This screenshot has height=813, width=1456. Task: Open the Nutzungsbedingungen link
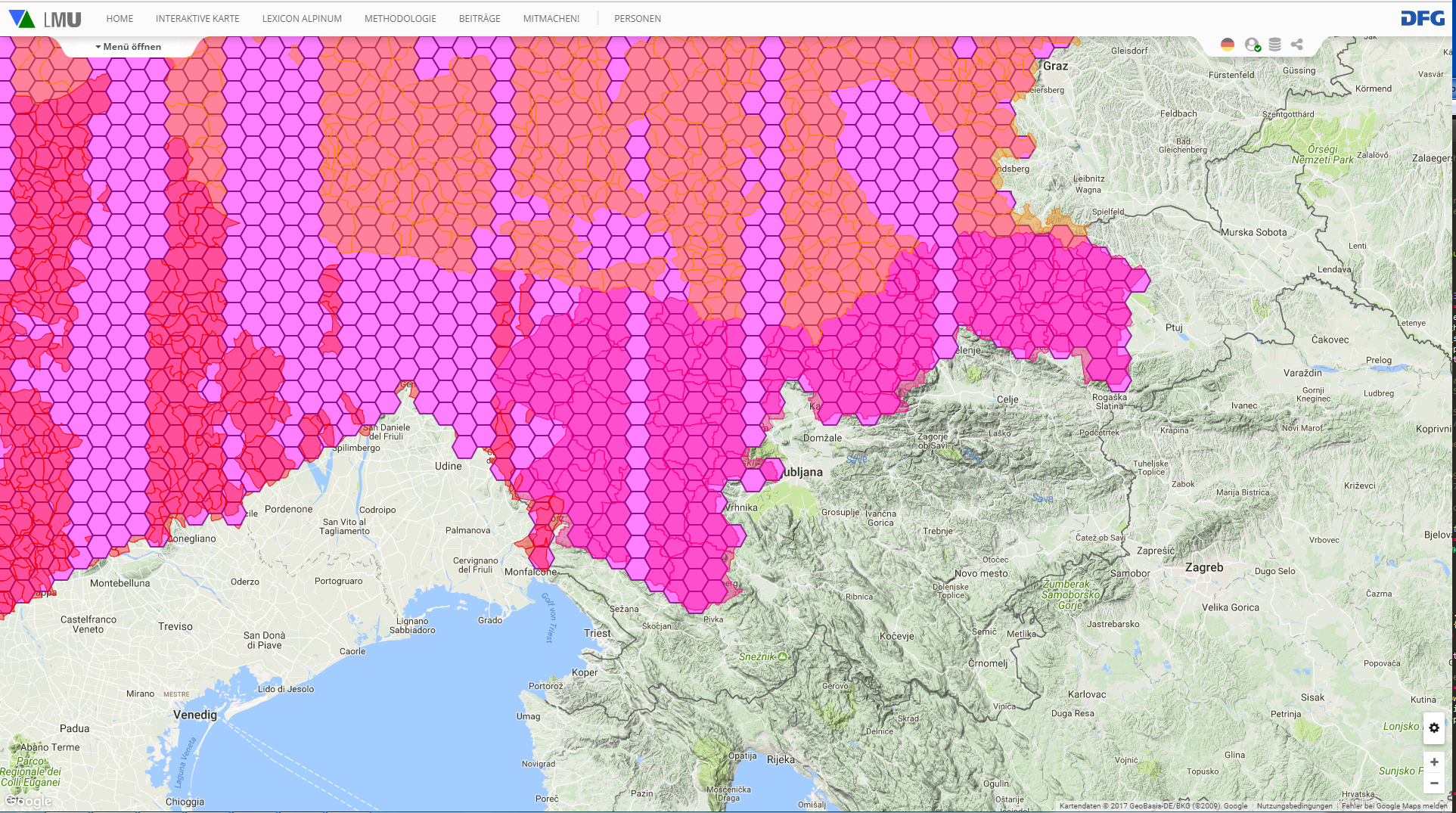(x=1294, y=806)
